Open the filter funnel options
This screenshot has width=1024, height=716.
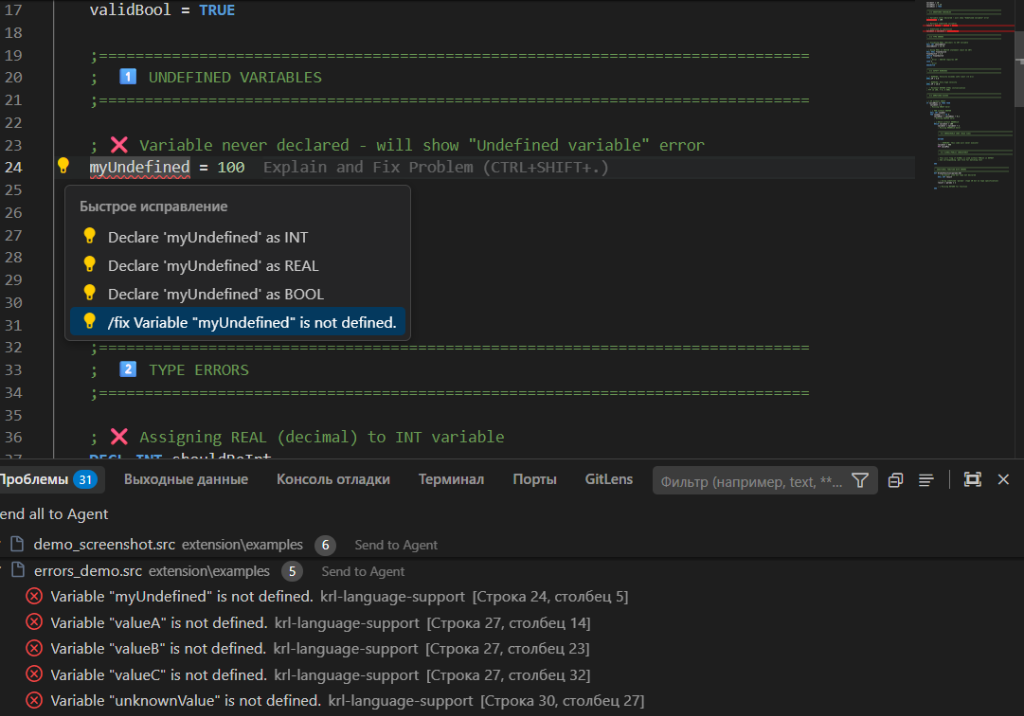click(860, 481)
